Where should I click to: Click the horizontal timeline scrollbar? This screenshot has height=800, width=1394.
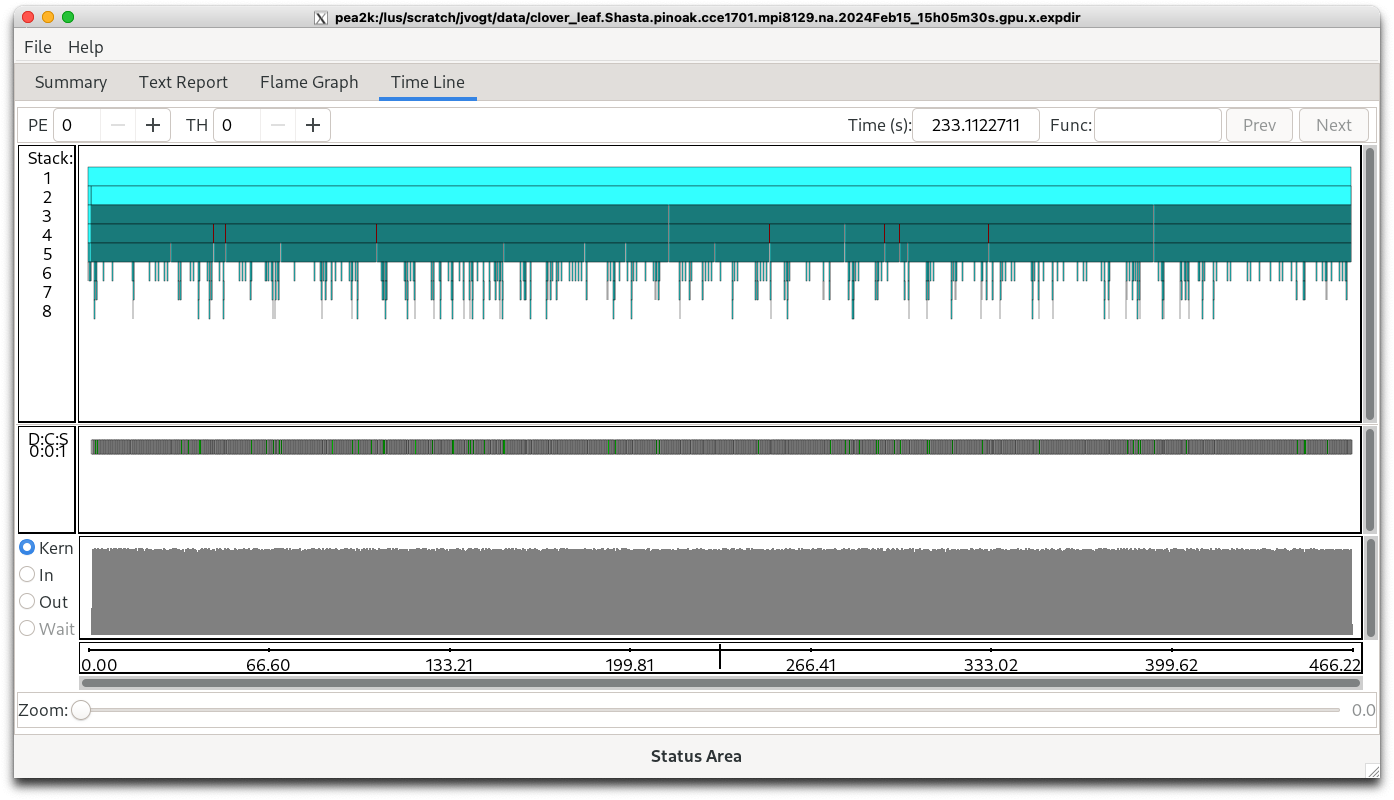tap(720, 683)
